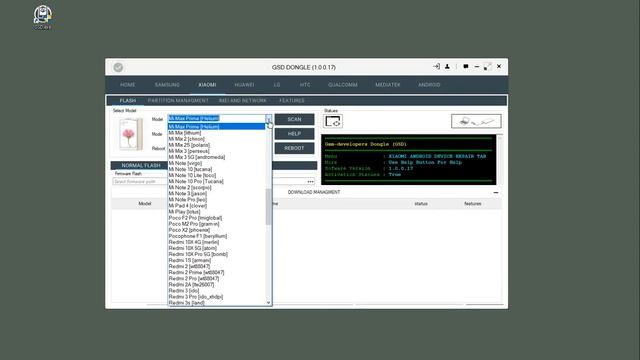Select Redmi 2 Prime in list
Screen dimensions: 640x360
(216, 272)
